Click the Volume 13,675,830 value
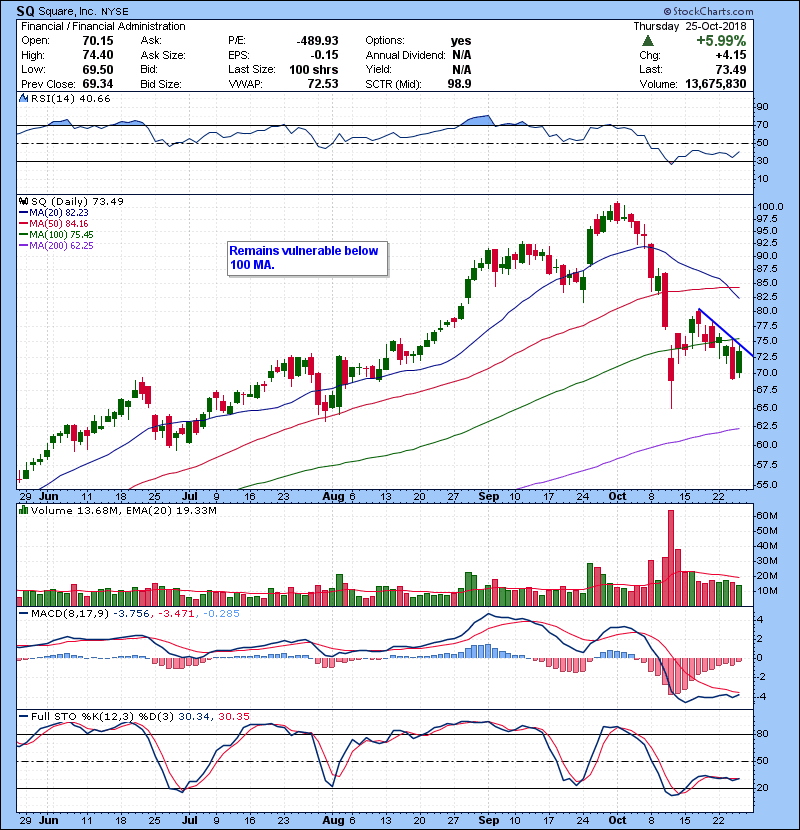800x830 pixels. 715,84
